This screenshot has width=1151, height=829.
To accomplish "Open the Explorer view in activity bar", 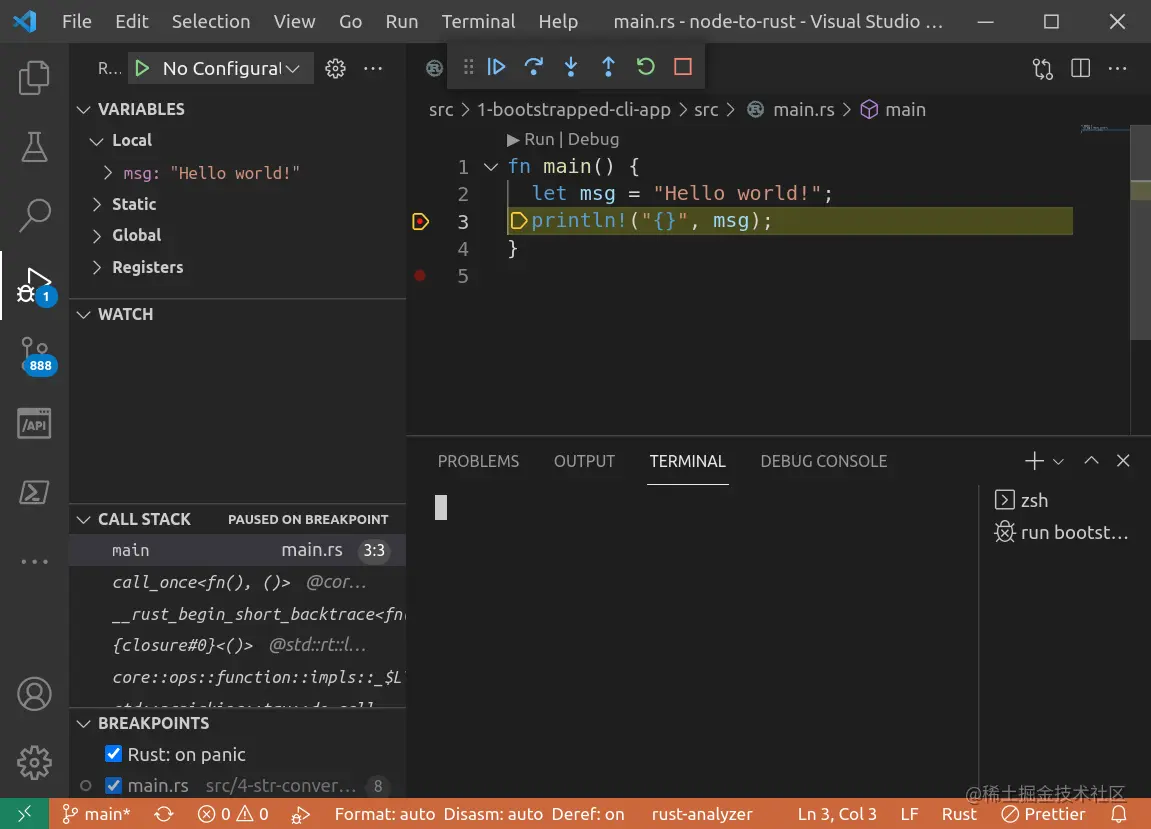I will tap(34, 77).
